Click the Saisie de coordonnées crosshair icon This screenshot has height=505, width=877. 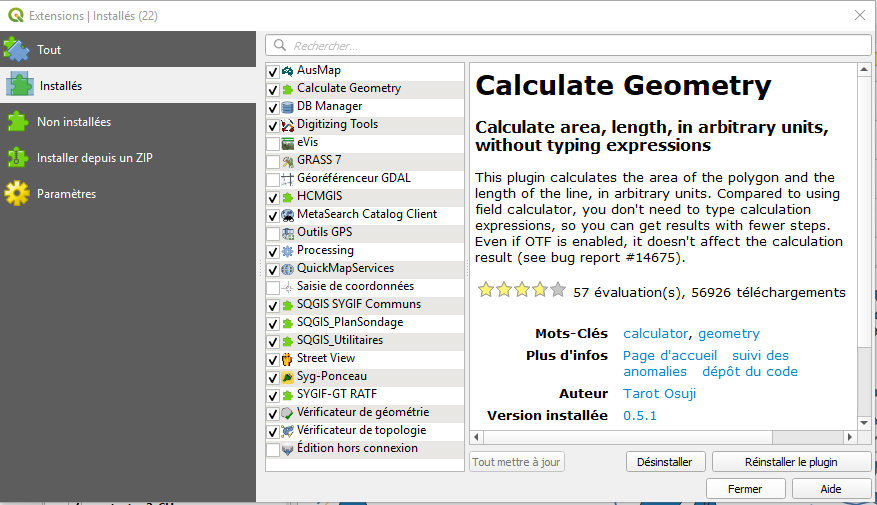coord(287,287)
